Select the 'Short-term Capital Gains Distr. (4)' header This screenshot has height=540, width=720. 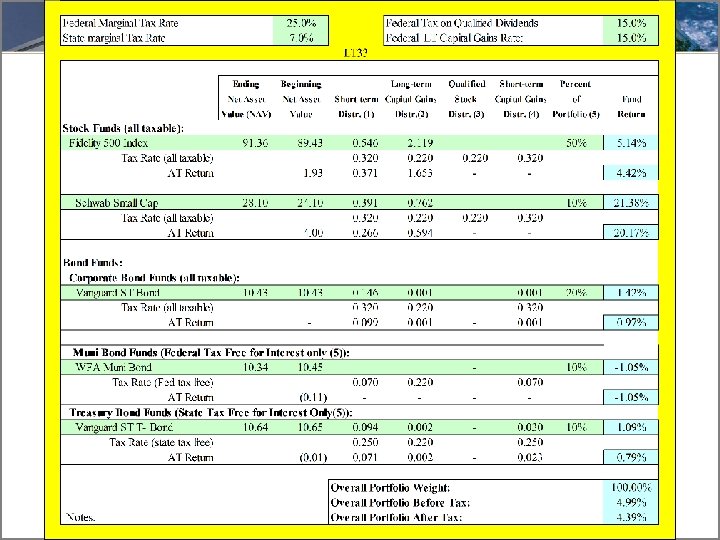pos(521,99)
